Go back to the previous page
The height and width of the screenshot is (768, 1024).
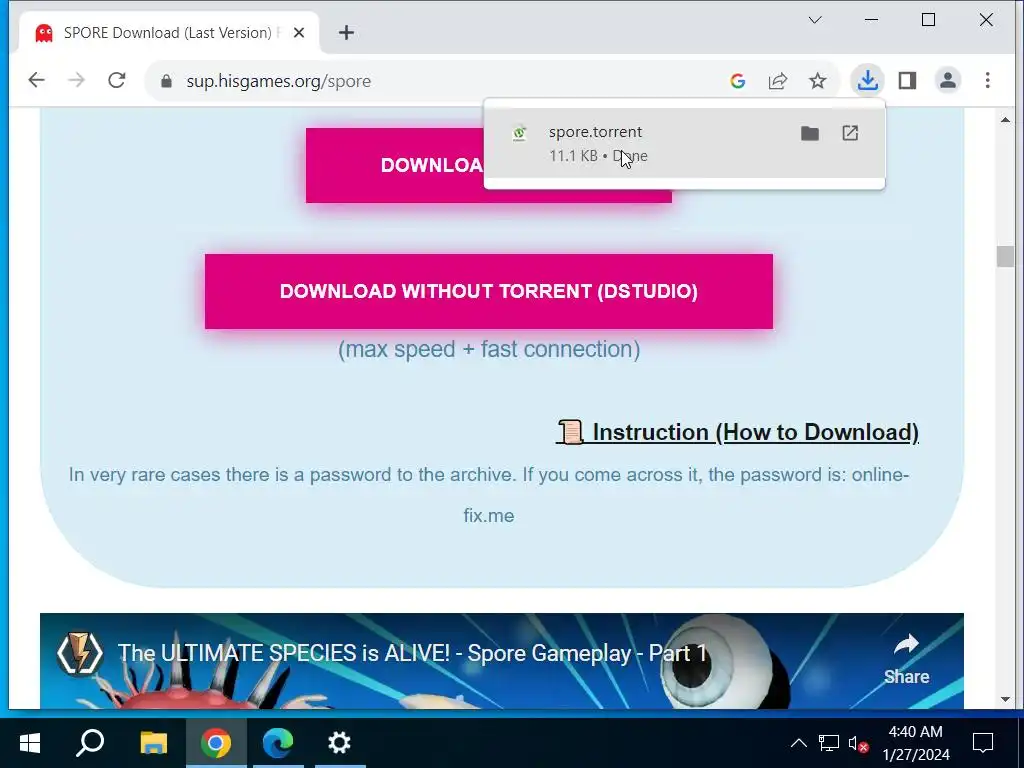pyautogui.click(x=37, y=80)
